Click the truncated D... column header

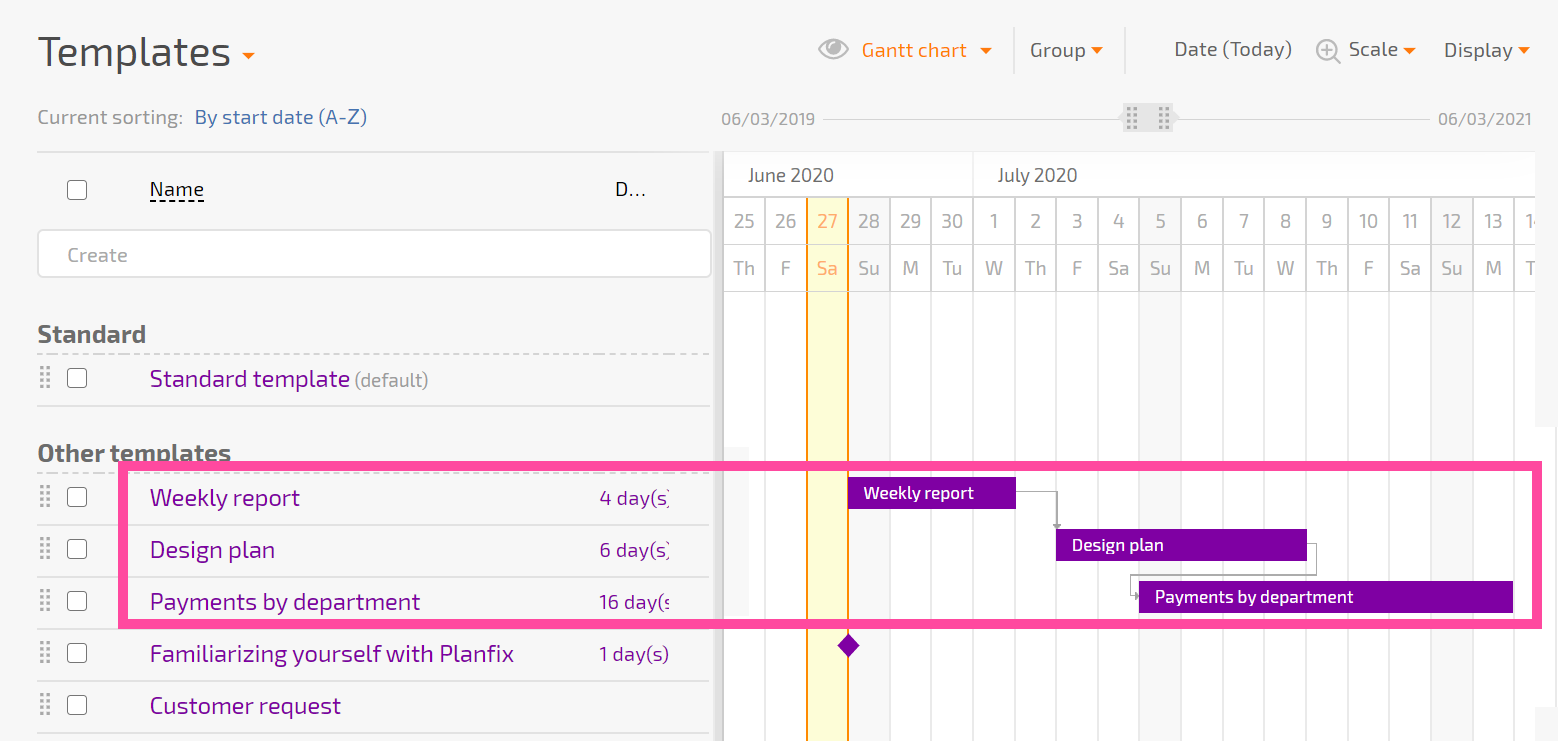[630, 189]
